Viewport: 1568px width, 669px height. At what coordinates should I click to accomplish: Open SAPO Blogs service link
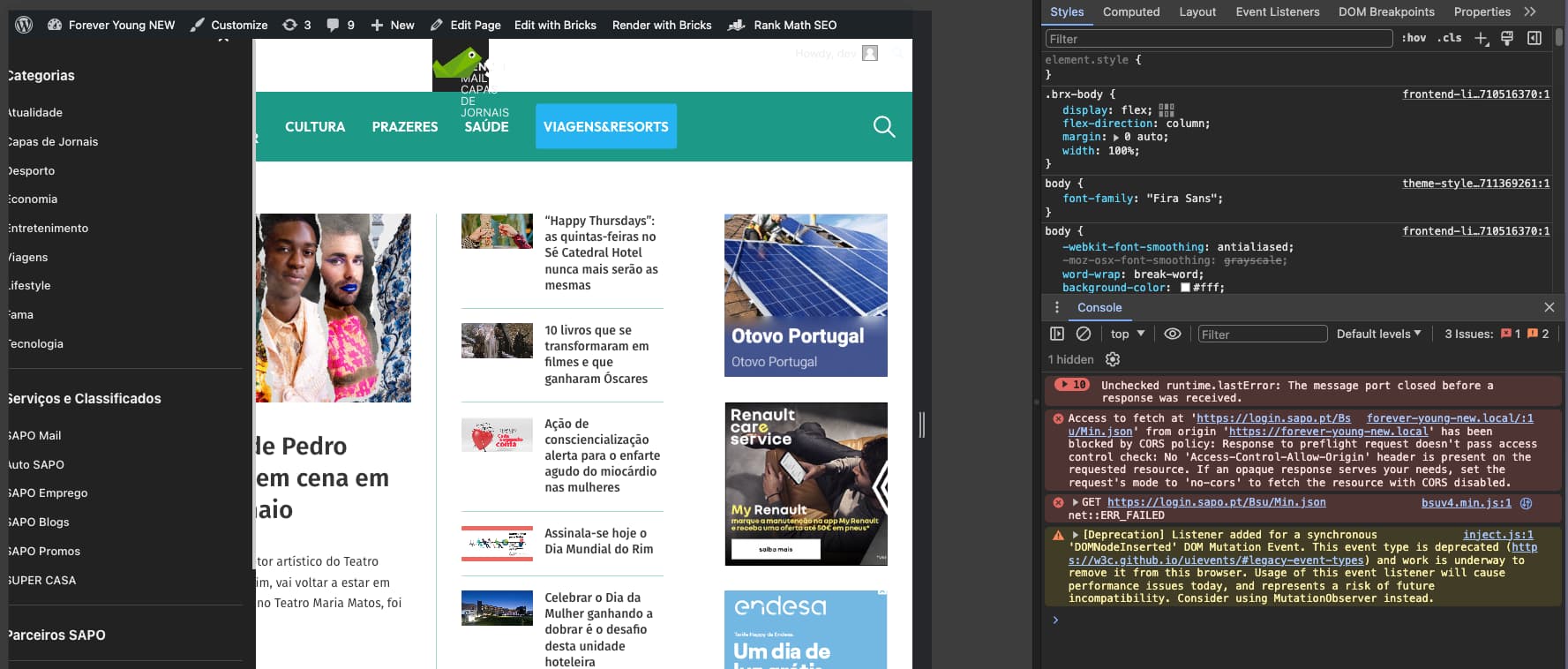click(x=38, y=522)
